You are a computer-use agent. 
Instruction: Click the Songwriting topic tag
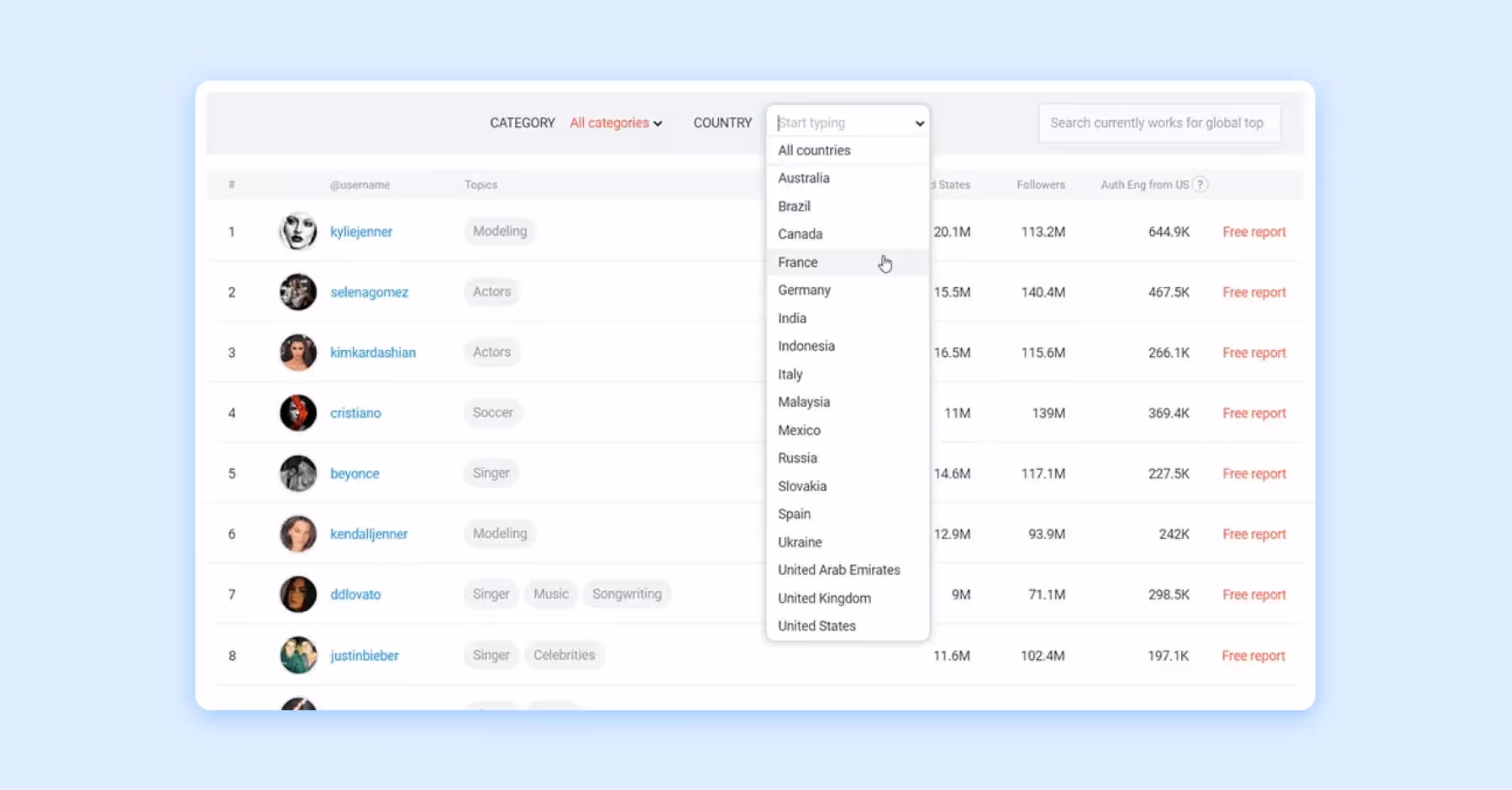click(627, 594)
